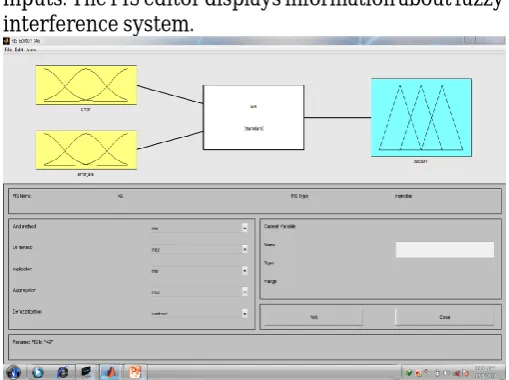Switch to MATLAB taskbar icon

(111, 372)
